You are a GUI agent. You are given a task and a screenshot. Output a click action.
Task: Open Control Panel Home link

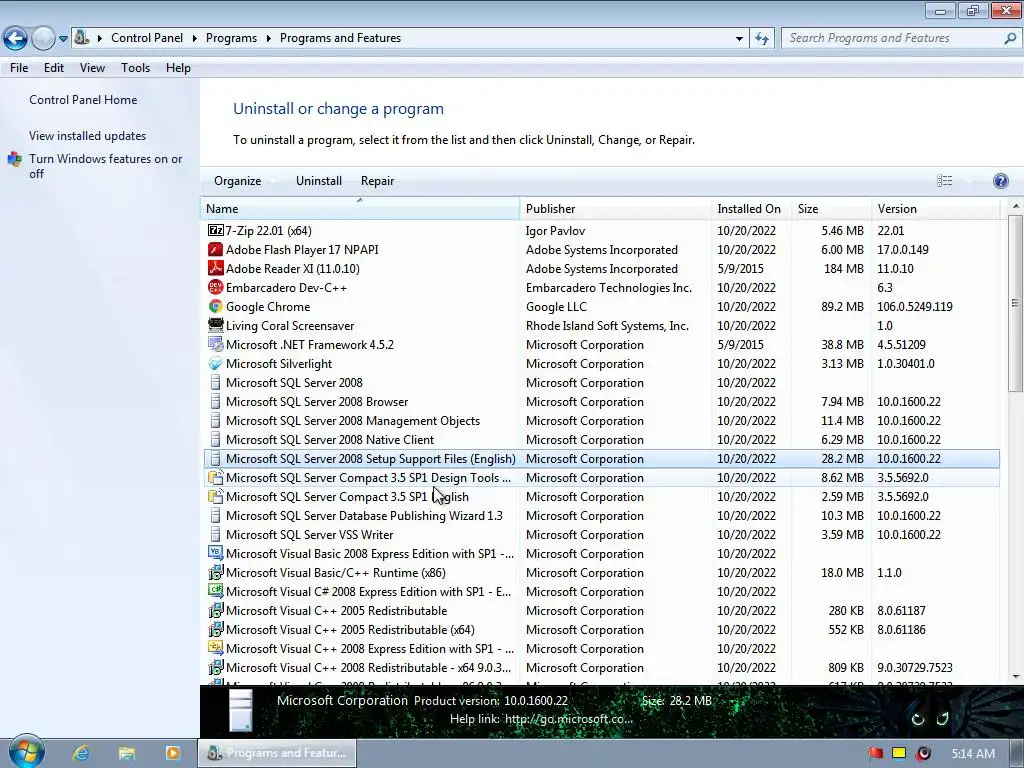83,100
